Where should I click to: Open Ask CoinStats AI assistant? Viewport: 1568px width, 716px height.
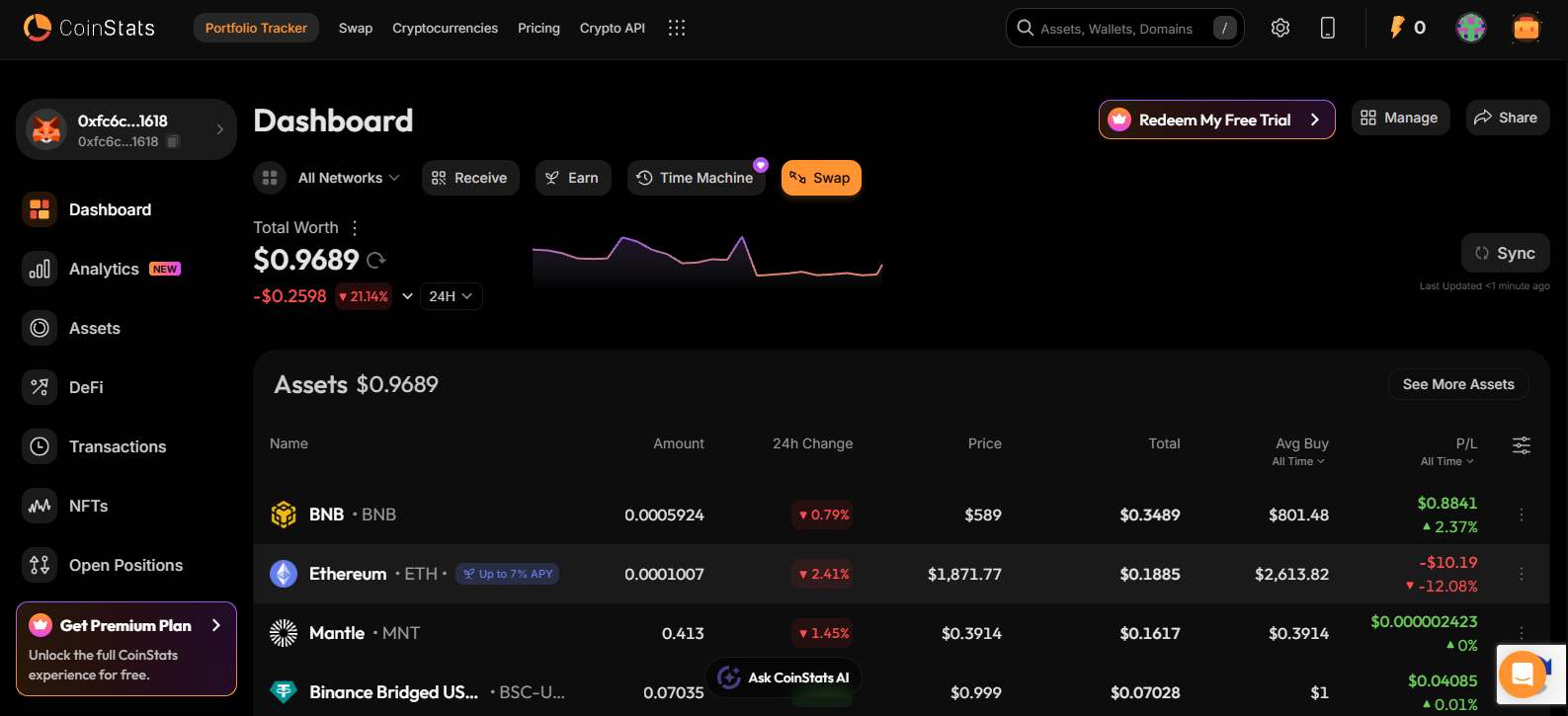(x=784, y=677)
